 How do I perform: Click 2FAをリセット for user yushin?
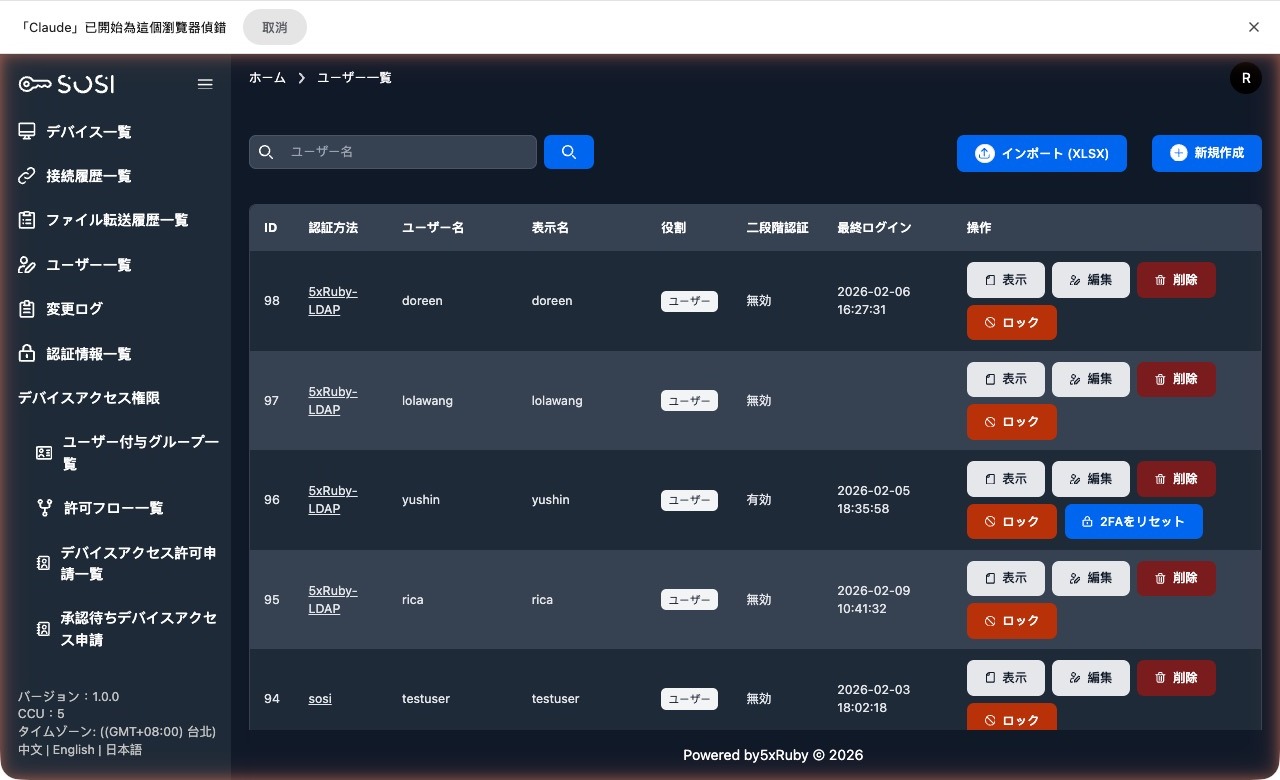tap(1133, 522)
